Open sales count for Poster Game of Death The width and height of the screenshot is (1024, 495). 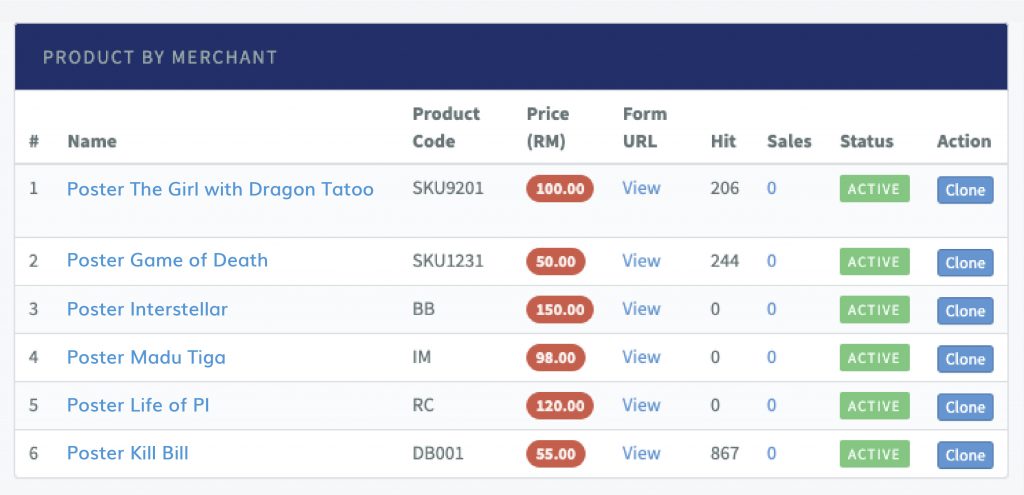click(771, 261)
